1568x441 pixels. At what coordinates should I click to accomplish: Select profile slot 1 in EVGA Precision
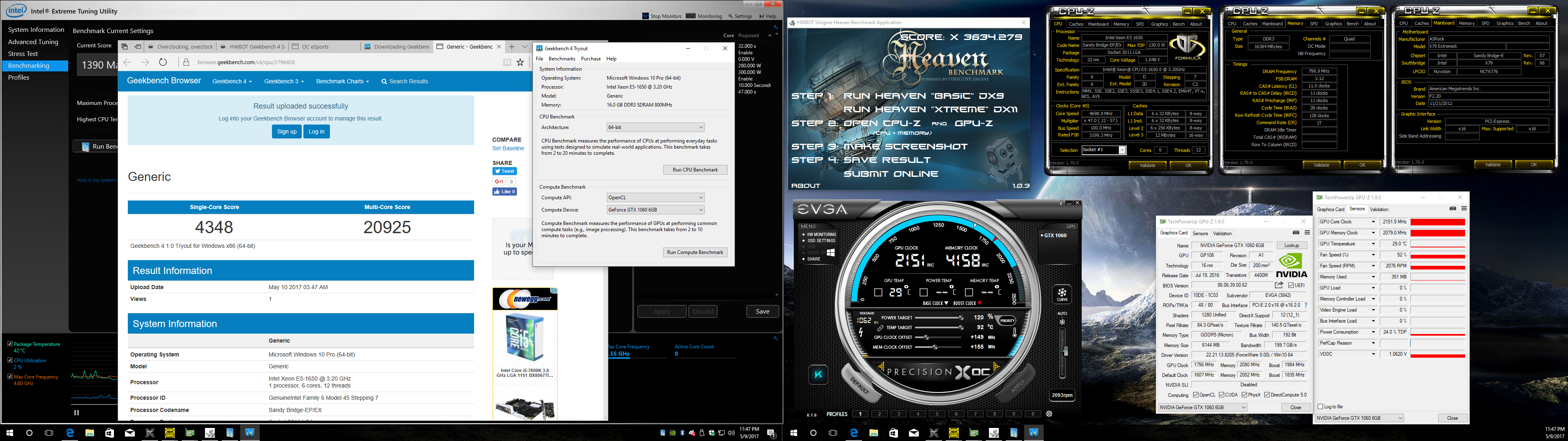pyautogui.click(x=860, y=414)
